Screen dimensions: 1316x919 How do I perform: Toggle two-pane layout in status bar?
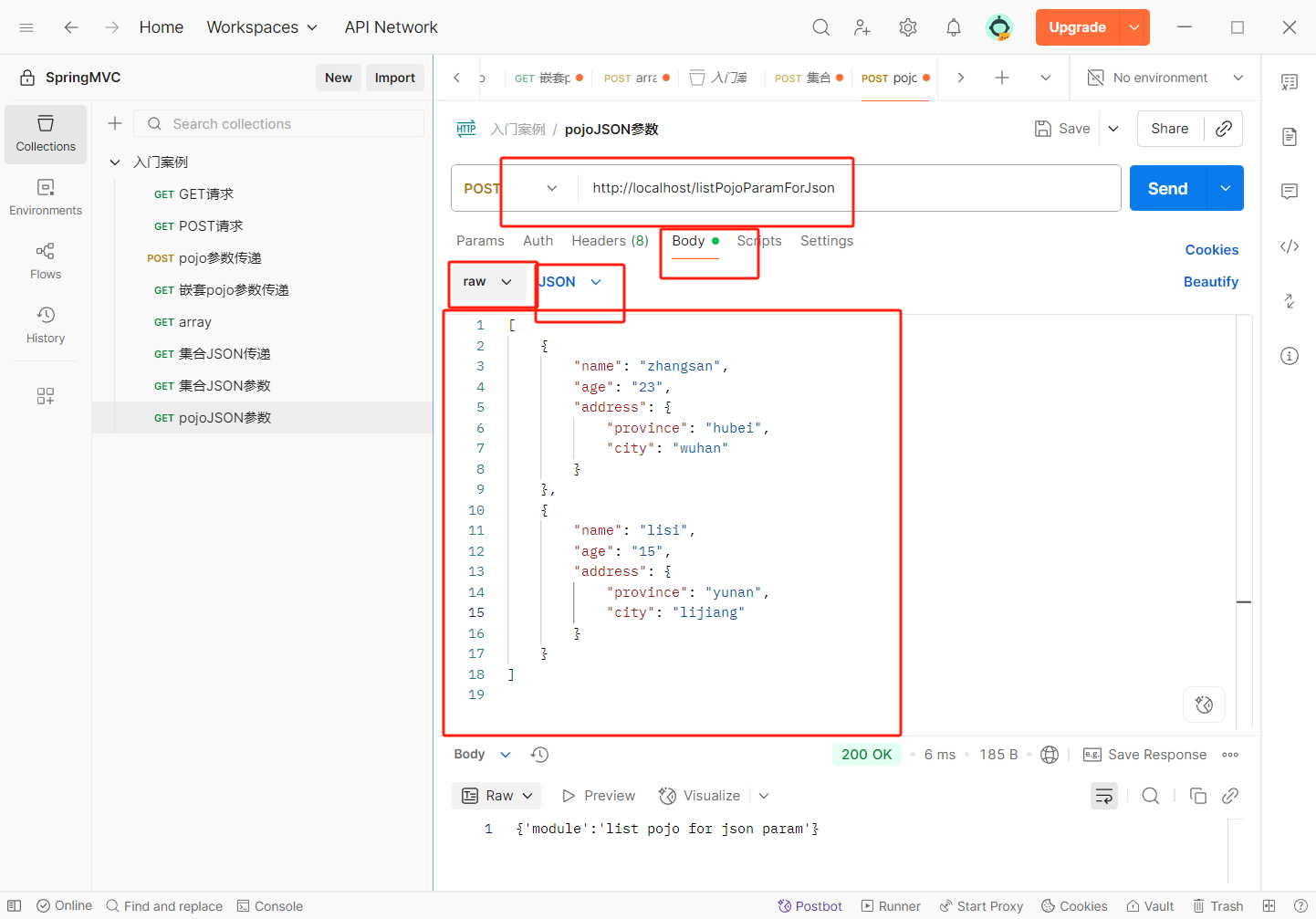pyautogui.click(x=1269, y=905)
